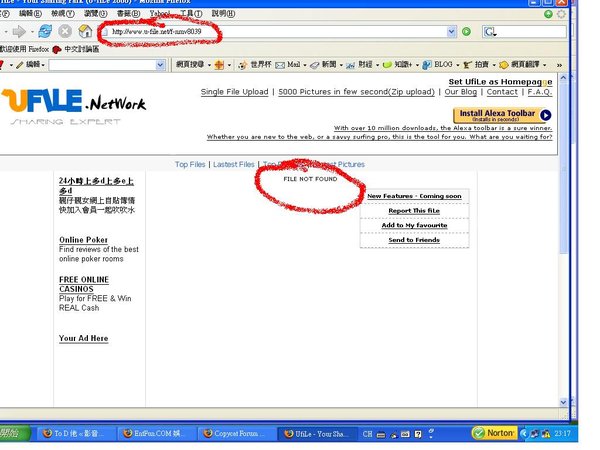The width and height of the screenshot is (600, 450).
Task: Open the Yahoo search box dropdown arrow
Action: click(x=160, y=65)
